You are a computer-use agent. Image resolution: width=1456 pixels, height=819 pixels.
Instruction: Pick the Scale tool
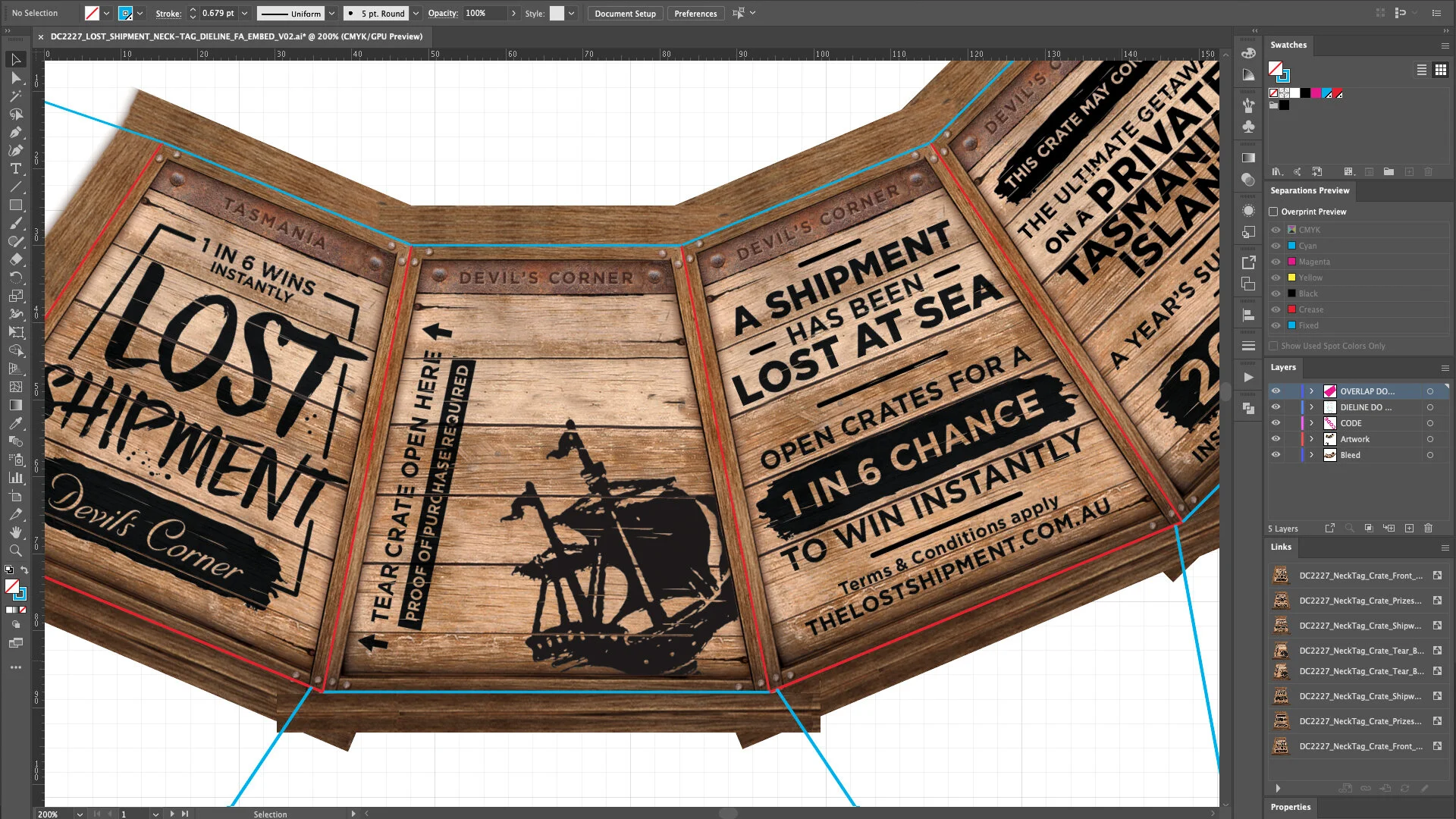(16, 297)
